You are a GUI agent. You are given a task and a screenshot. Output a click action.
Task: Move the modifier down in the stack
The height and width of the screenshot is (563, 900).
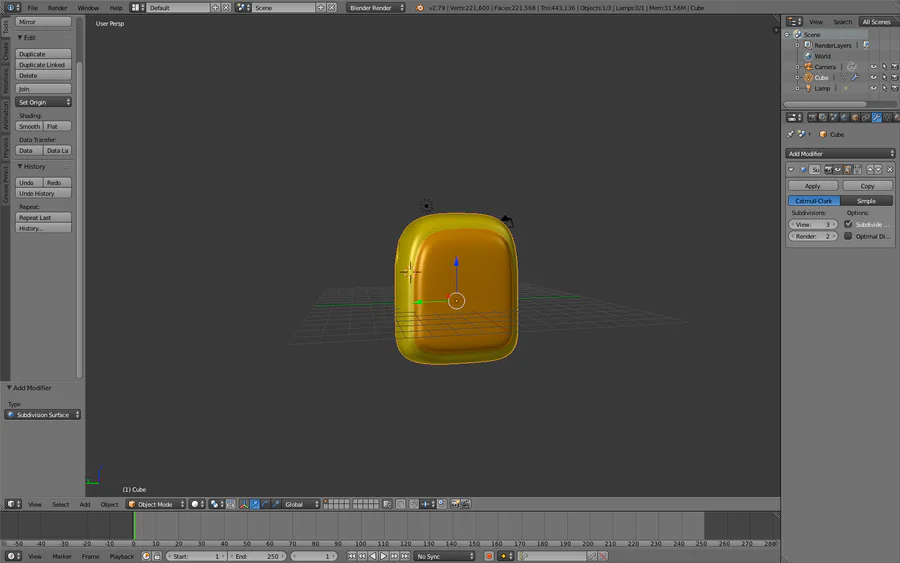pos(878,170)
